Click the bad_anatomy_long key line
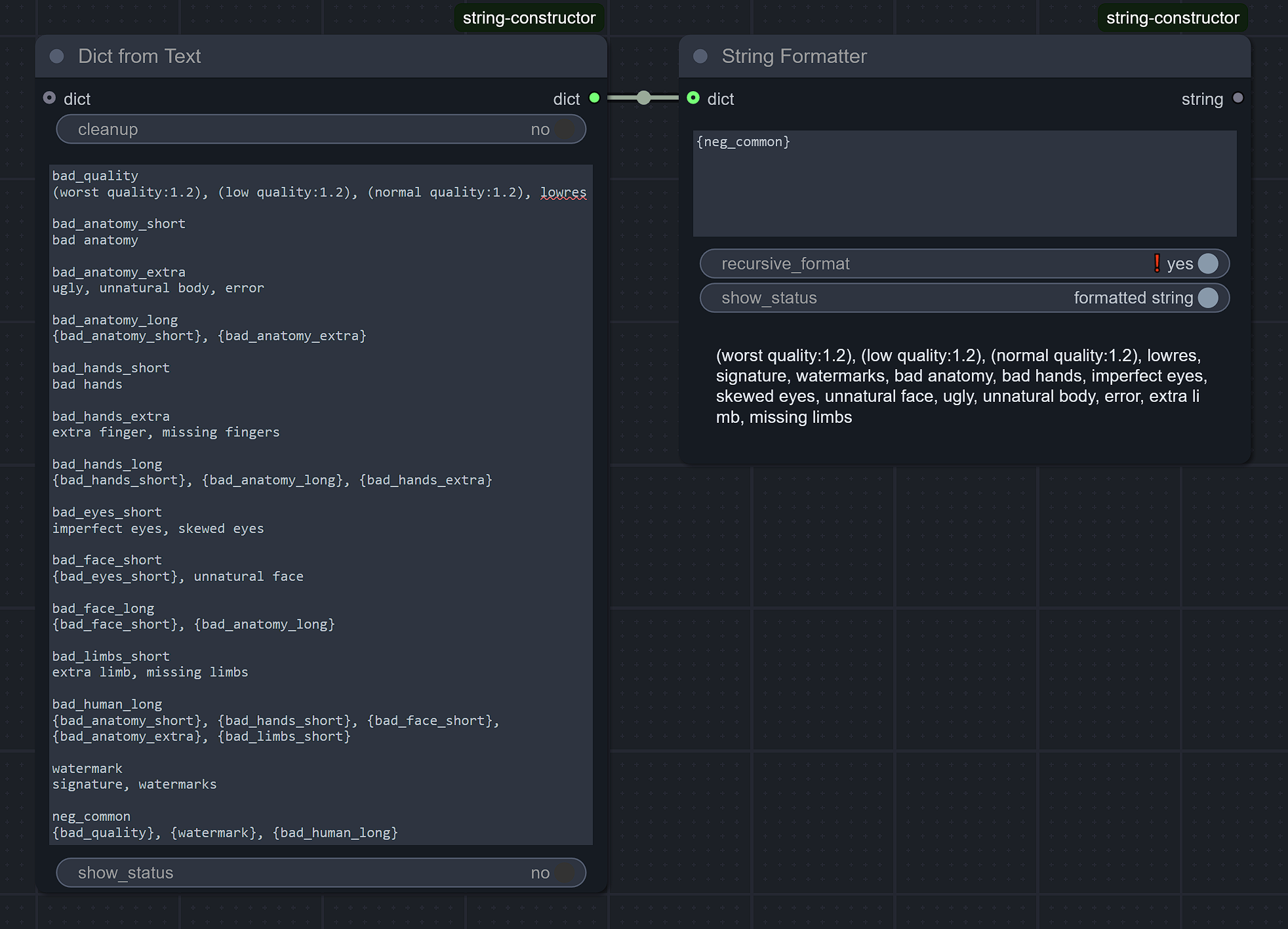The width and height of the screenshot is (1288, 929). click(115, 320)
